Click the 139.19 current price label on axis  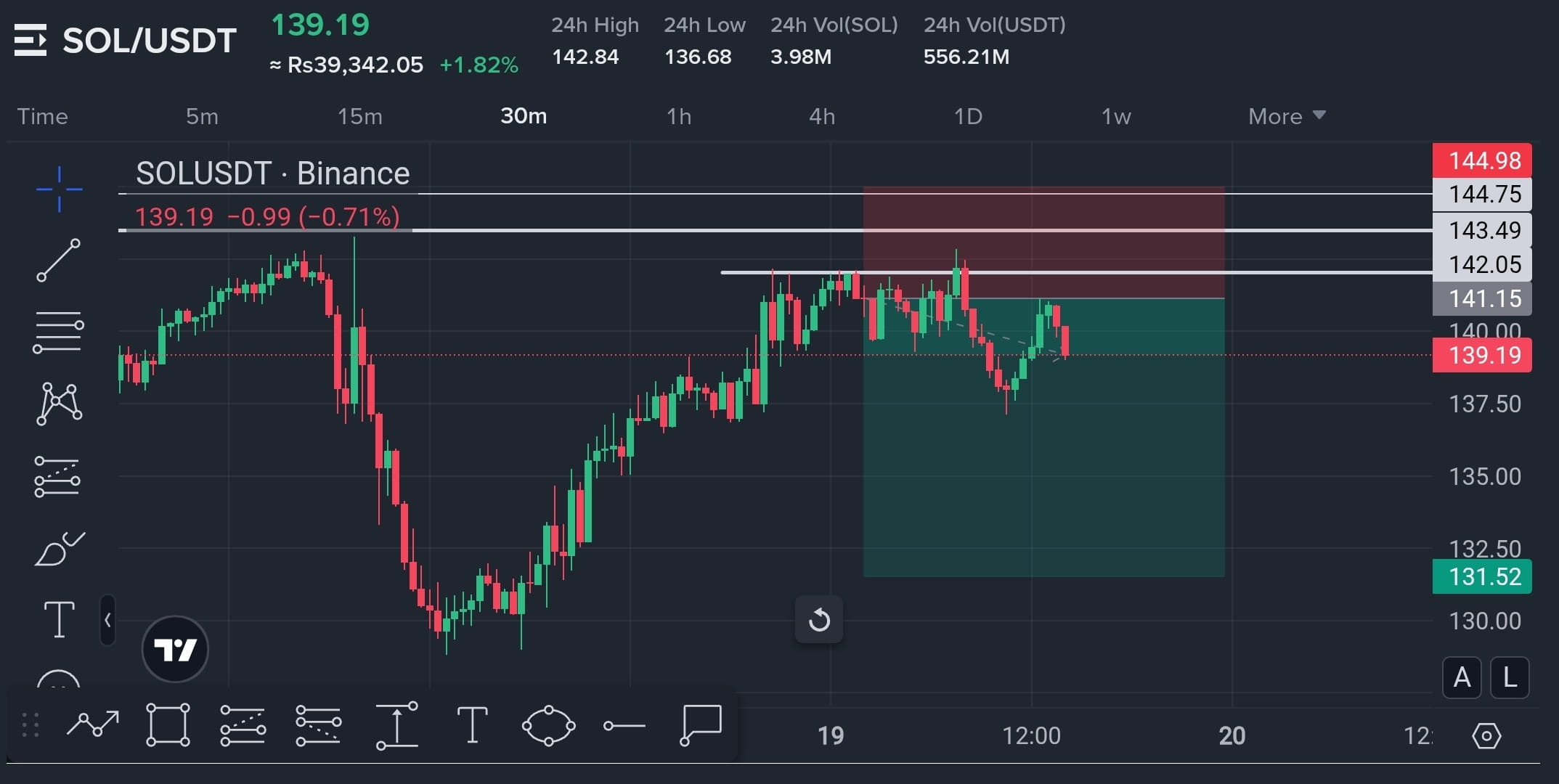[x=1482, y=355]
